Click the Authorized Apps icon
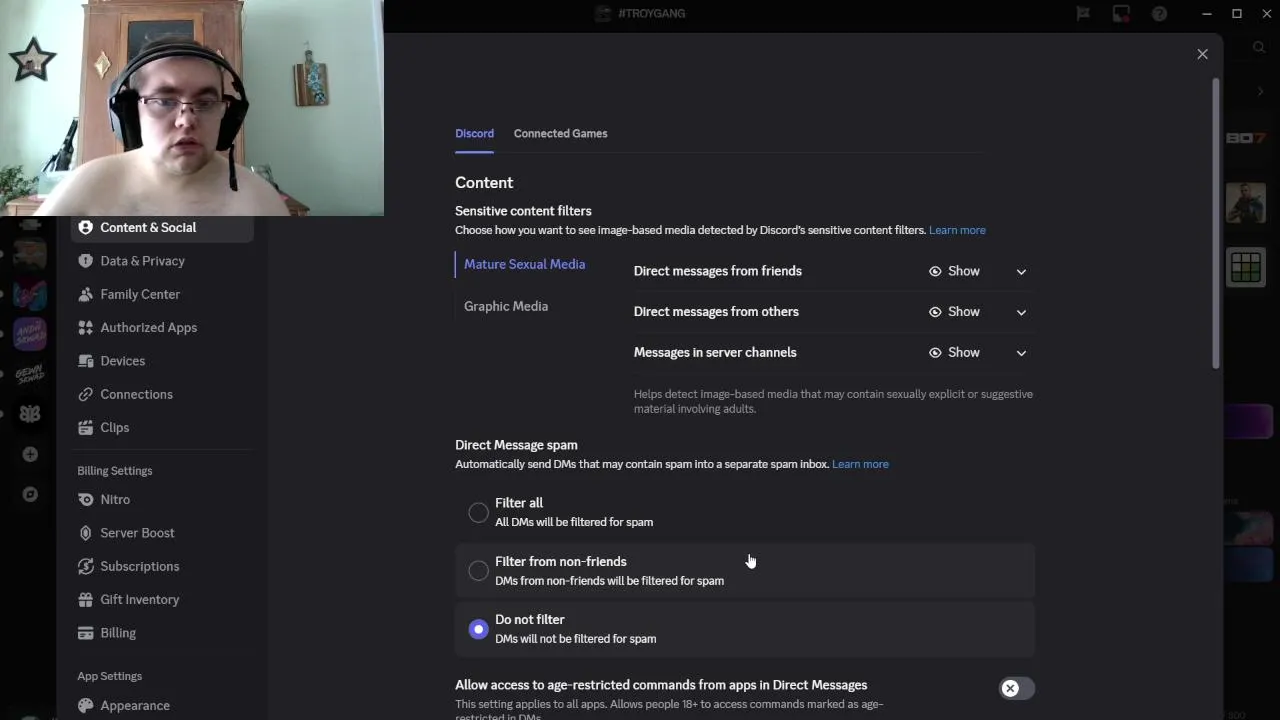Screen dimensions: 1280x720 click(x=86, y=327)
